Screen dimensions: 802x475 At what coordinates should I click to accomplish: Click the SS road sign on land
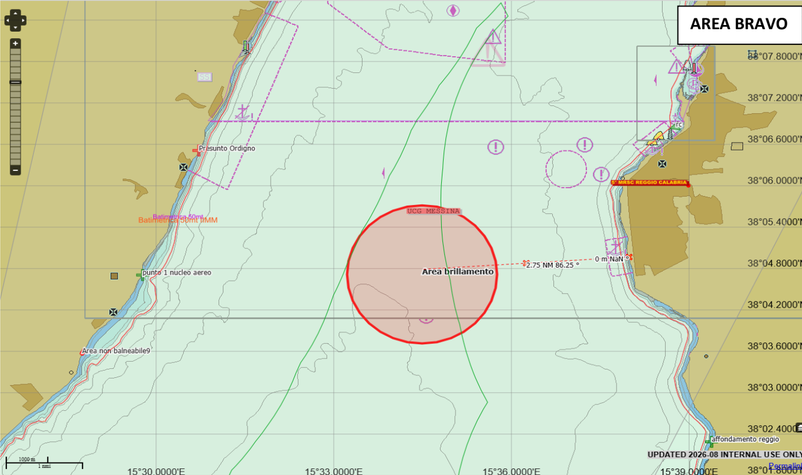pyautogui.click(x=205, y=77)
